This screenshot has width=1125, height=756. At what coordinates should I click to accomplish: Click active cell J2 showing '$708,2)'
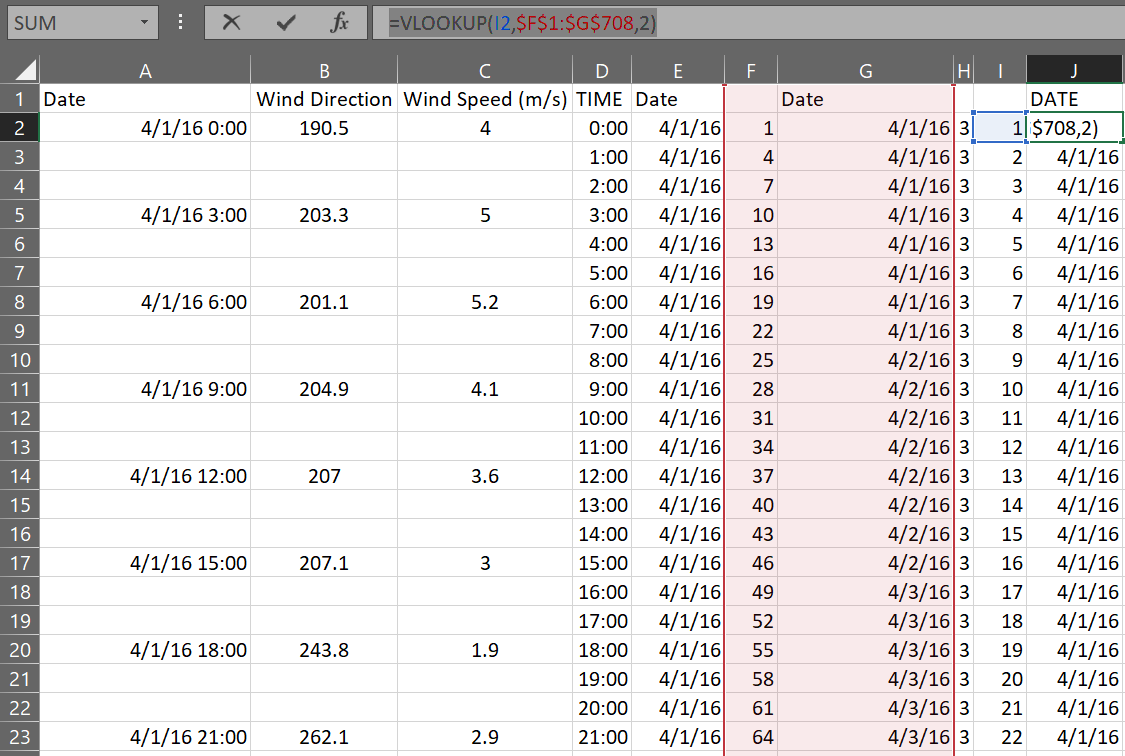1074,128
